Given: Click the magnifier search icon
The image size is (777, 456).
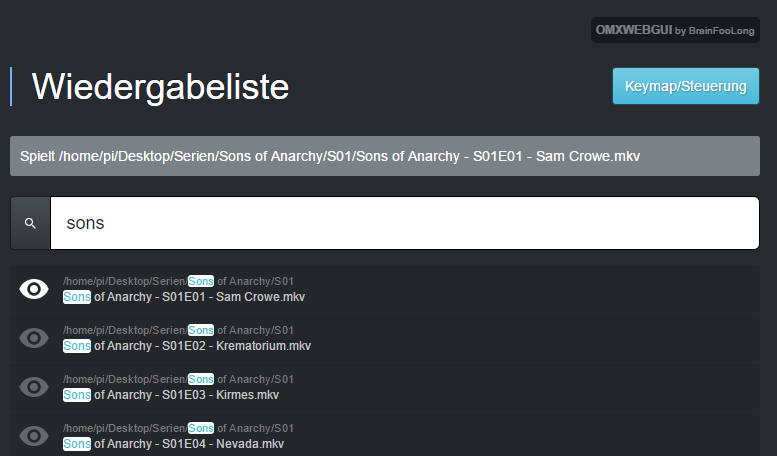Looking at the screenshot, I should [x=30, y=223].
